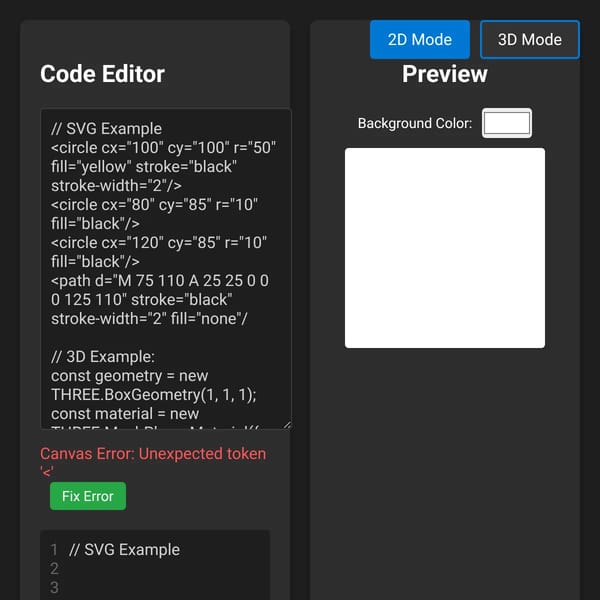Click the white preview canvas
Viewport: 600px width, 600px height.
coord(445,248)
